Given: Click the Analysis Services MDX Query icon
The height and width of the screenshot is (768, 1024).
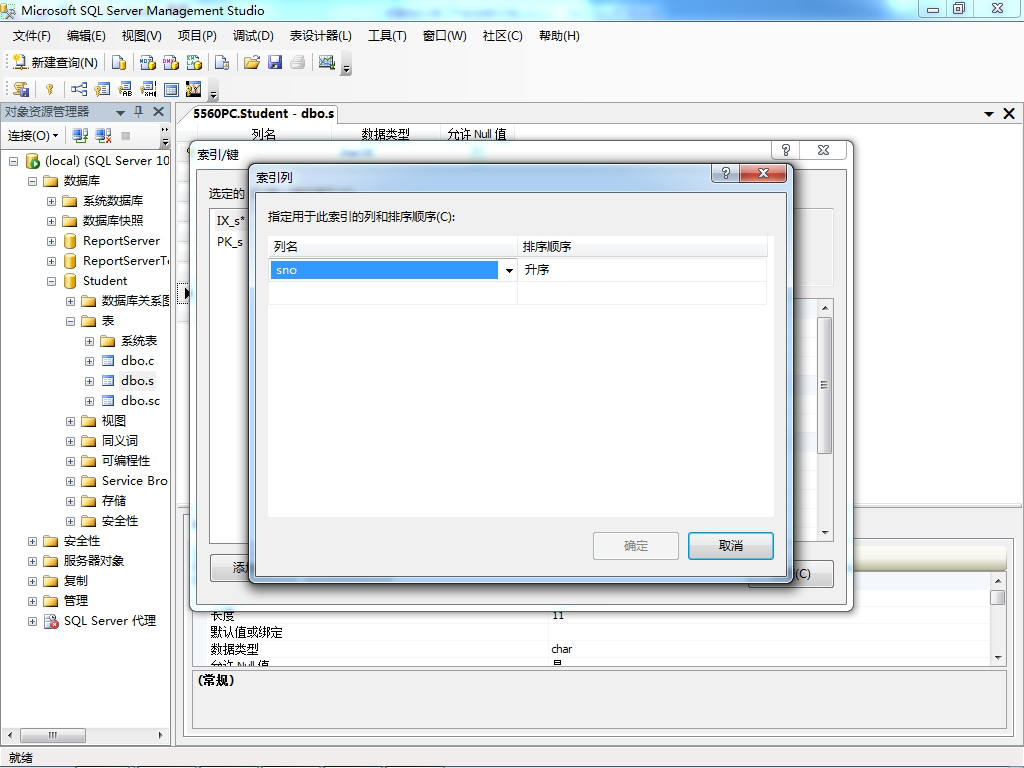Looking at the screenshot, I should tap(148, 62).
